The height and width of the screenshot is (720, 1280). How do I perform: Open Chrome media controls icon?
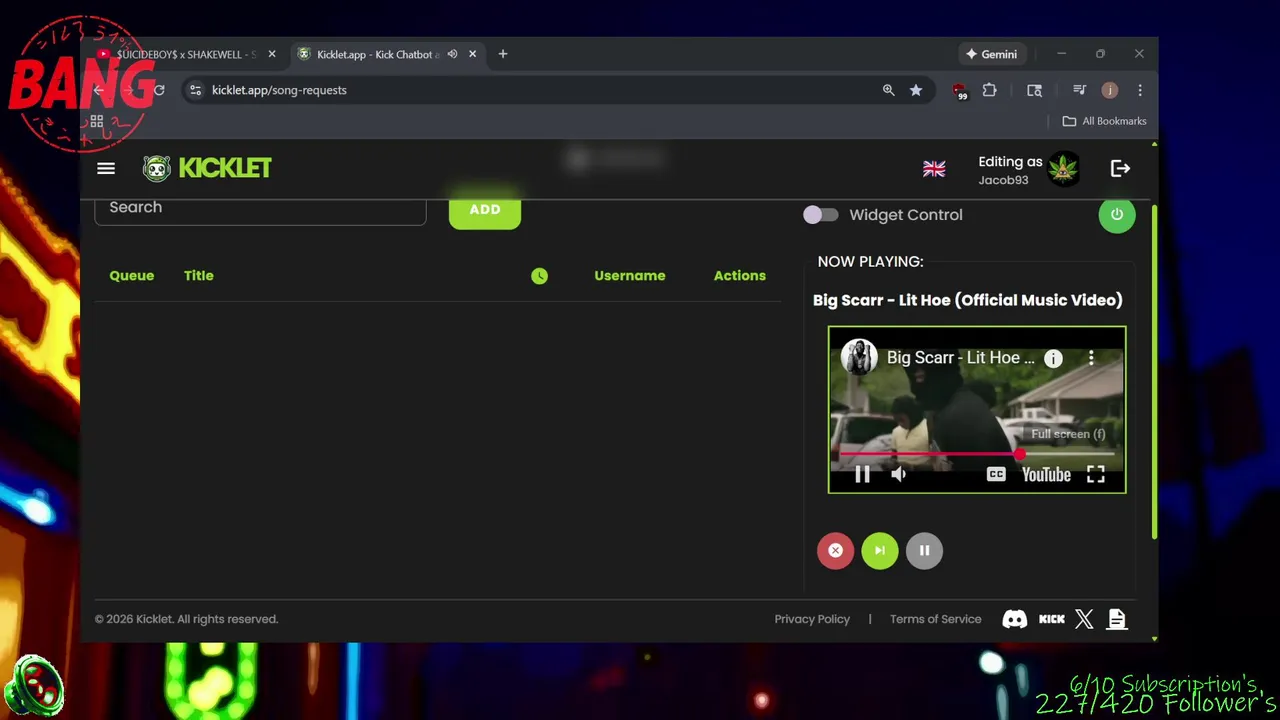1080,90
